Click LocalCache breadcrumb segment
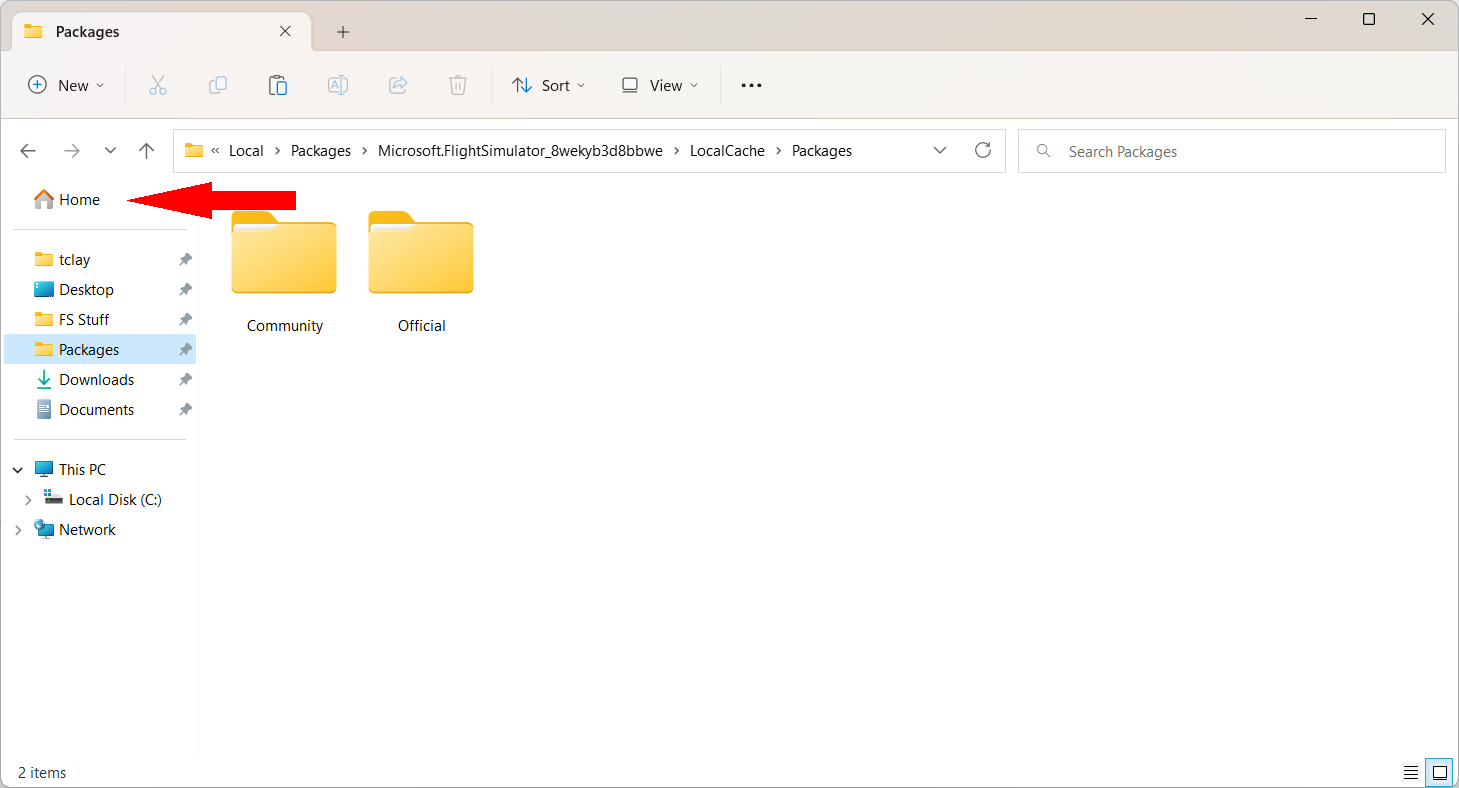Viewport: 1459px width, 788px height. 727,151
